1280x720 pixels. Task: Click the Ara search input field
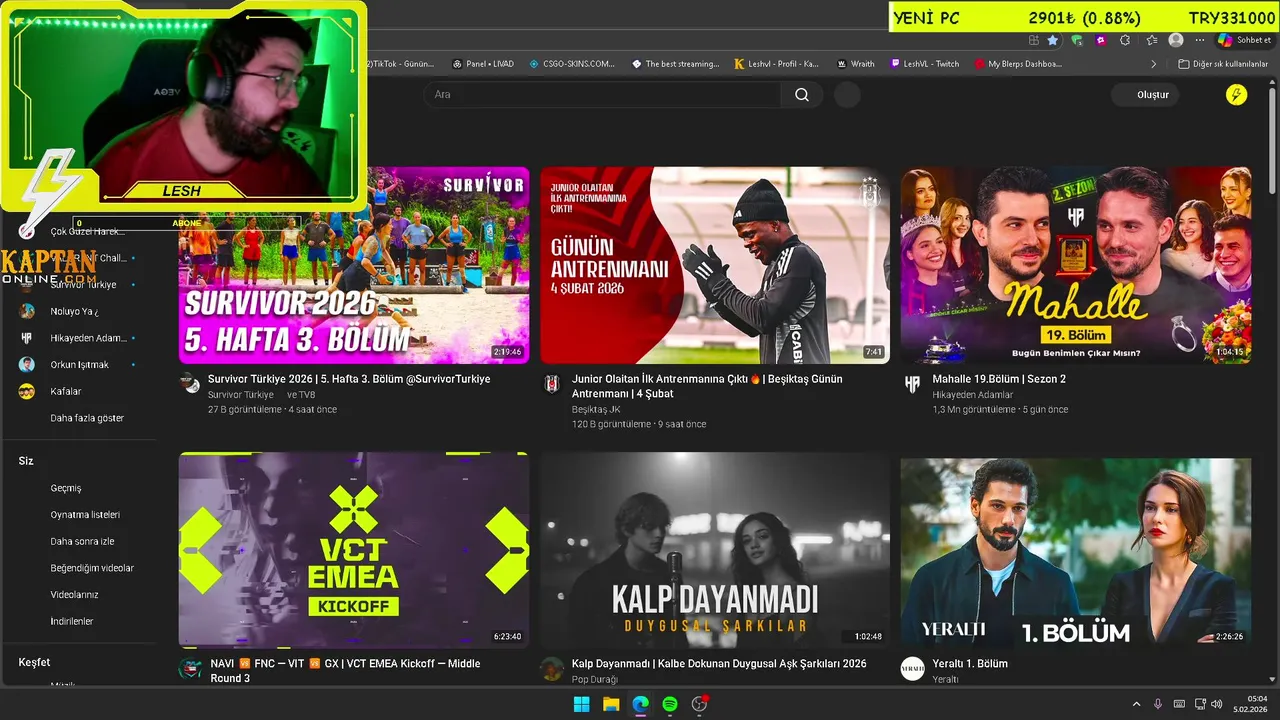pyautogui.click(x=602, y=95)
